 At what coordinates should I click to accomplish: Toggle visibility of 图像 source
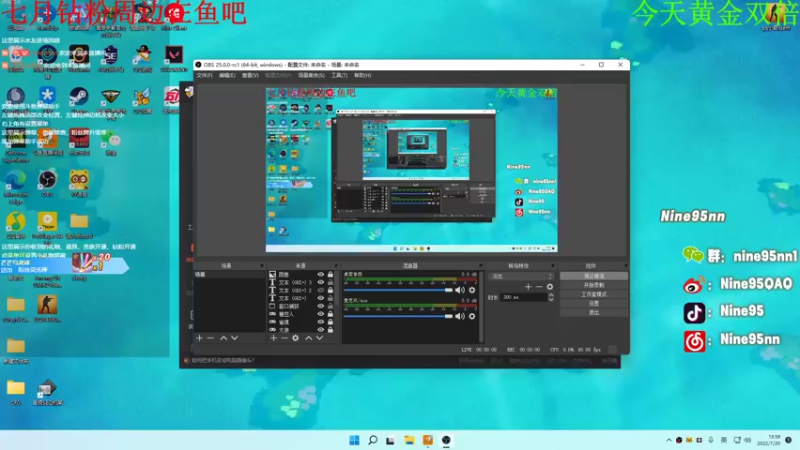(320, 274)
